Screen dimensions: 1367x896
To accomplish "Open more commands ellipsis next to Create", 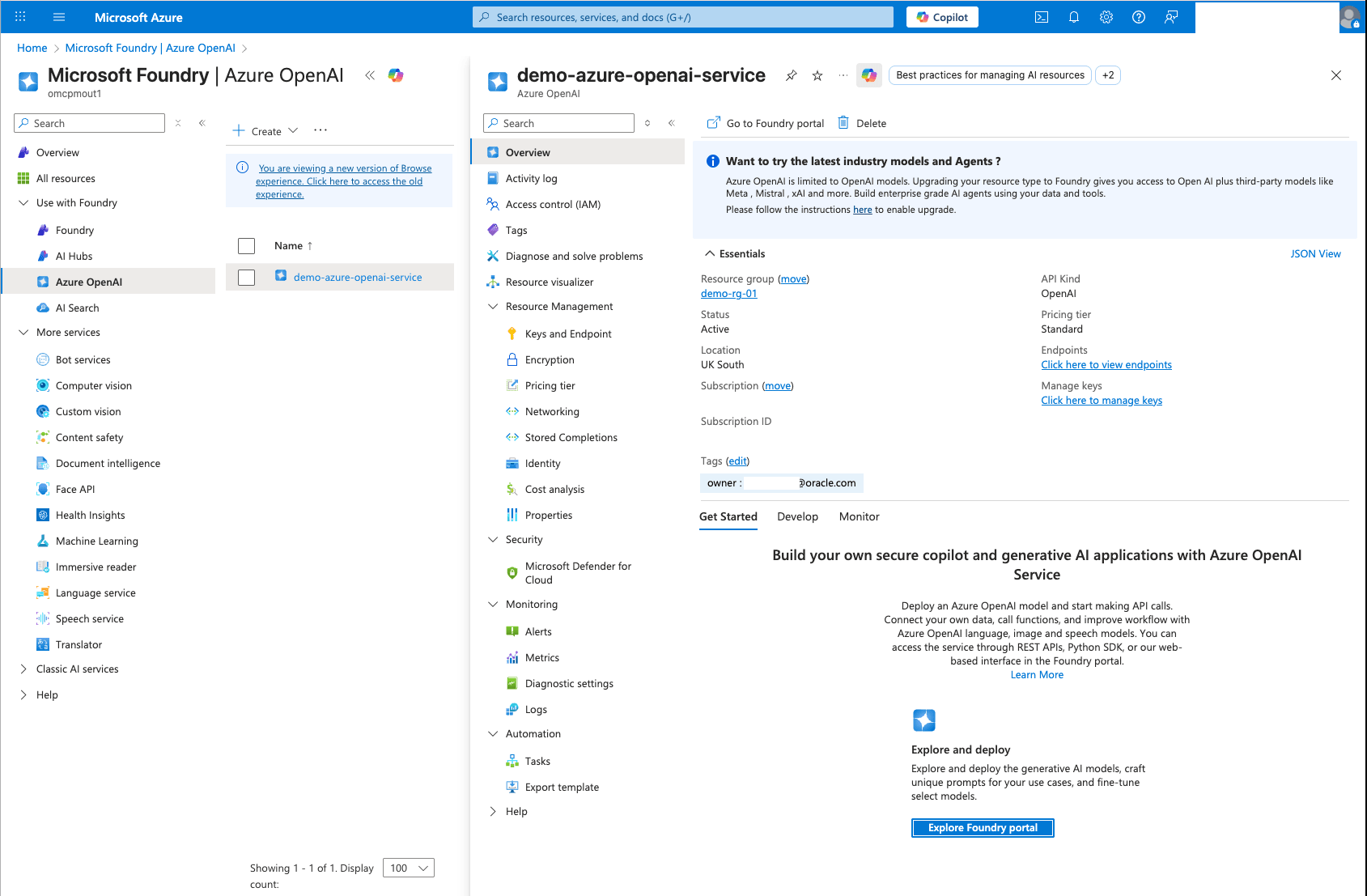I will tap(321, 130).
